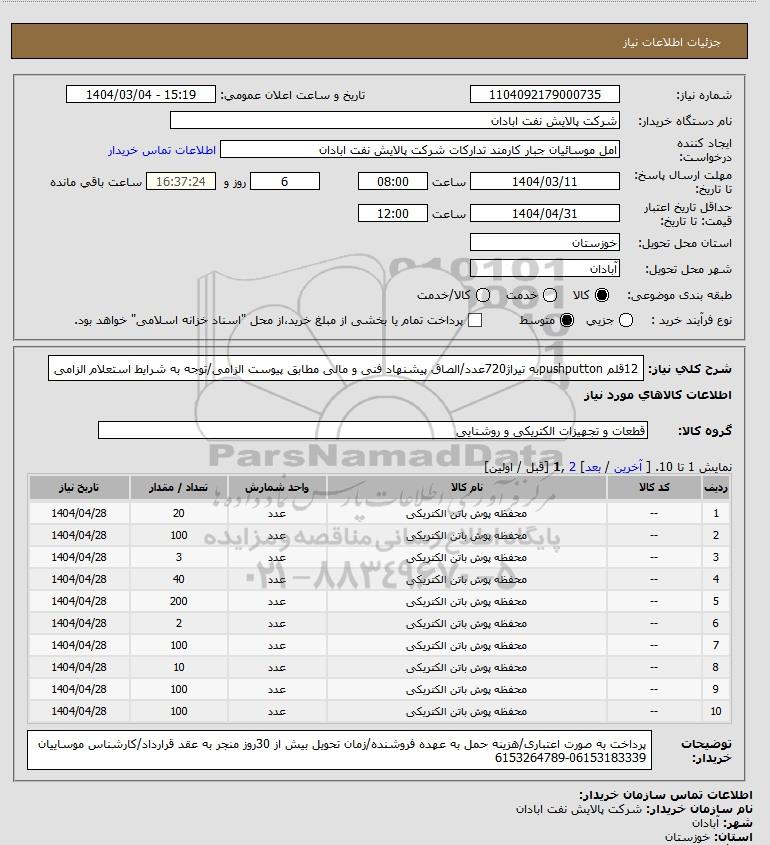Click quantity 2 in row 6
The height and width of the screenshot is (845, 770).
(x=179, y=623)
